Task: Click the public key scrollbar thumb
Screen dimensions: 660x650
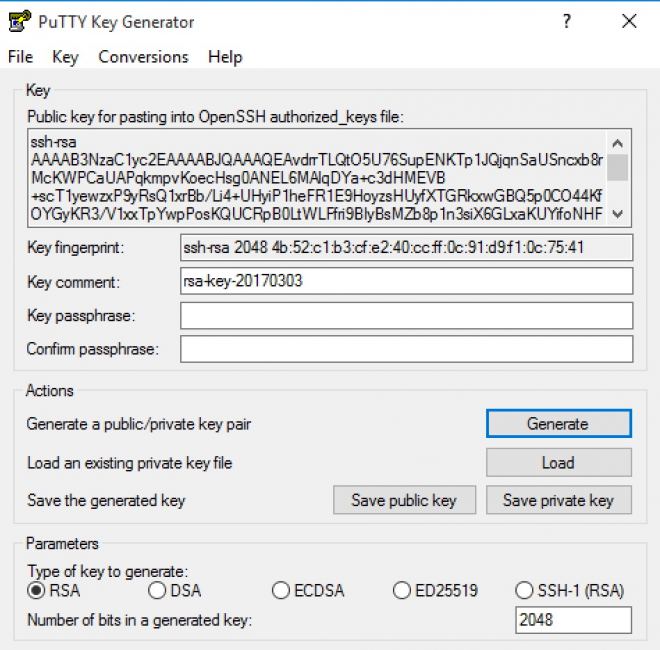Action: pos(617,168)
